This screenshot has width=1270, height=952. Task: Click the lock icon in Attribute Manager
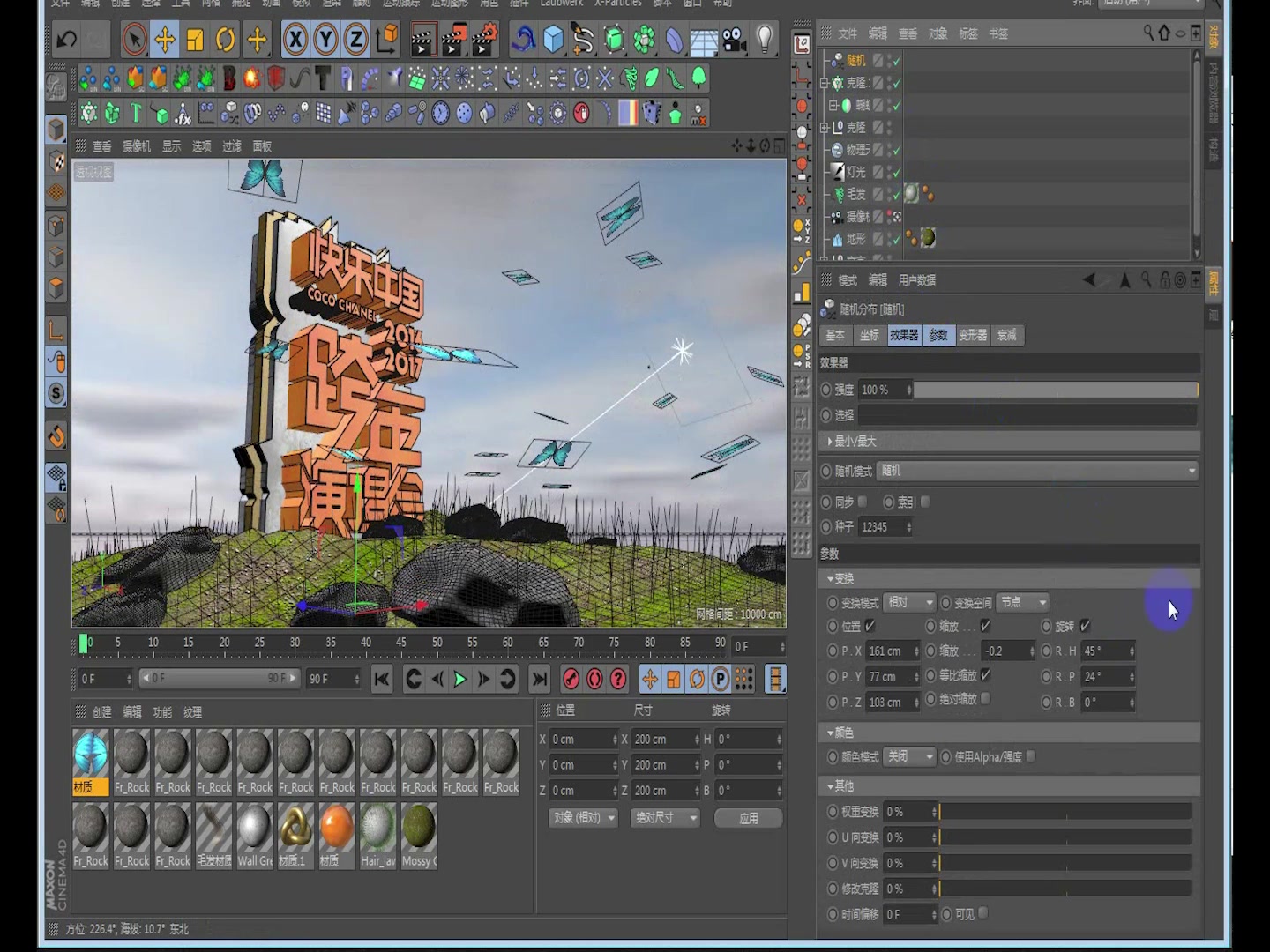point(1165,279)
